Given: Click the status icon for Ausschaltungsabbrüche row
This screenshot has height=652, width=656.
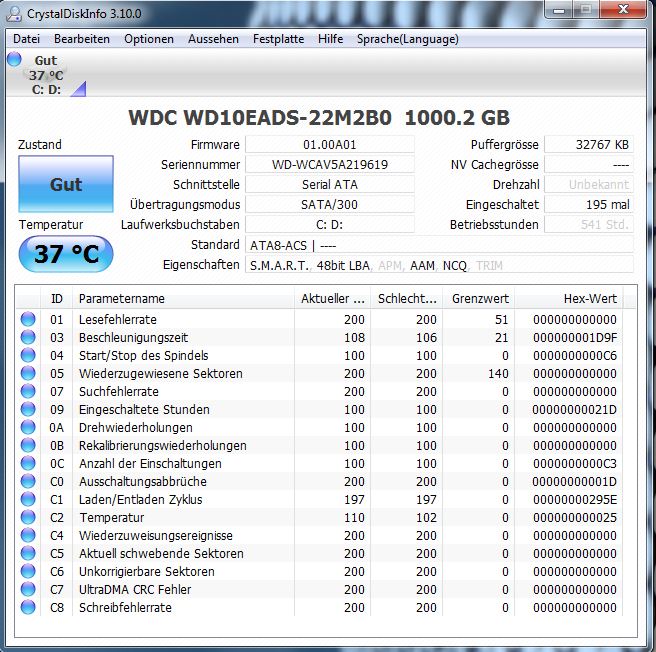Looking at the screenshot, I should 28,481.
